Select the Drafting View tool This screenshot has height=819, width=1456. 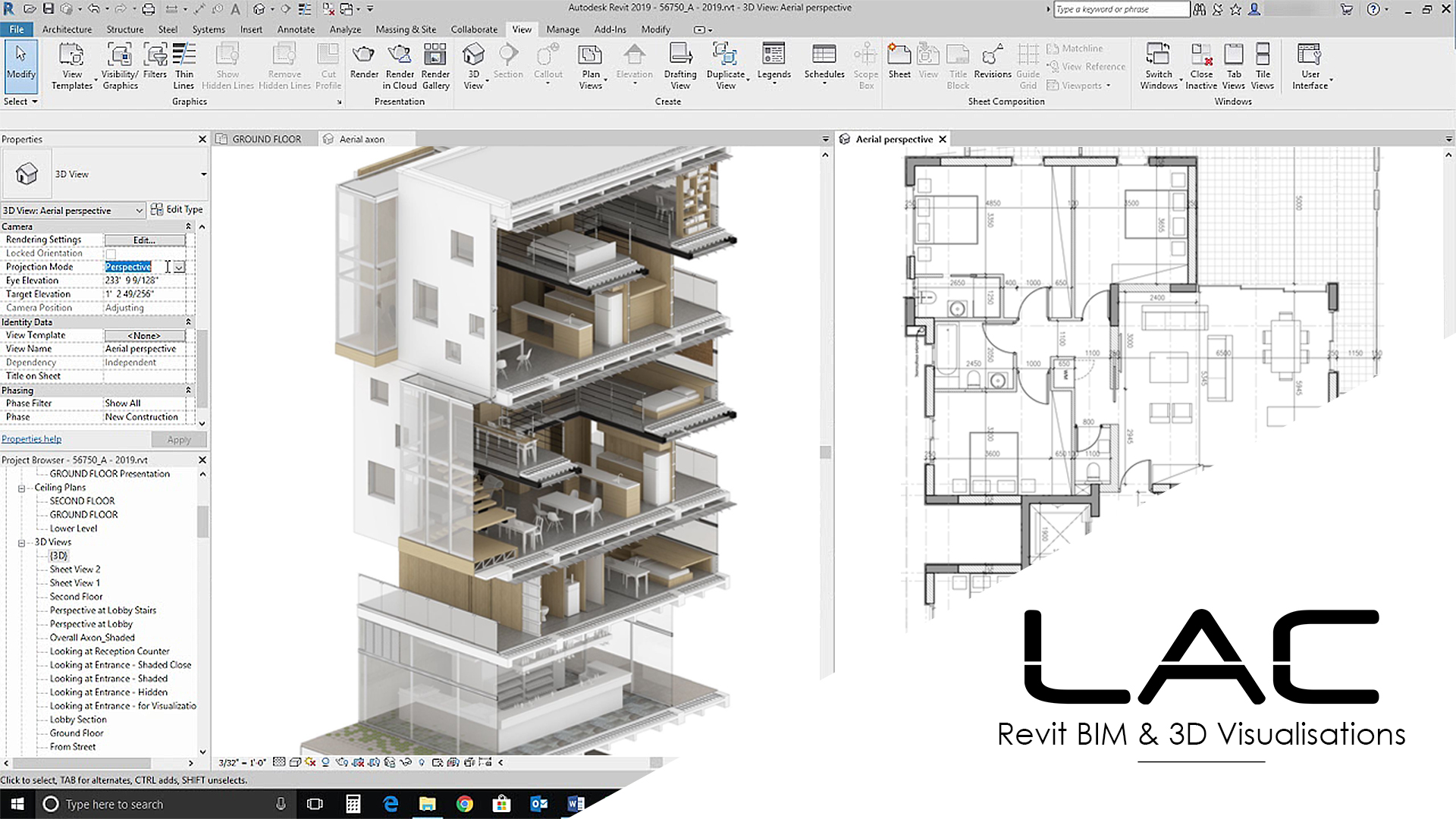(x=679, y=55)
